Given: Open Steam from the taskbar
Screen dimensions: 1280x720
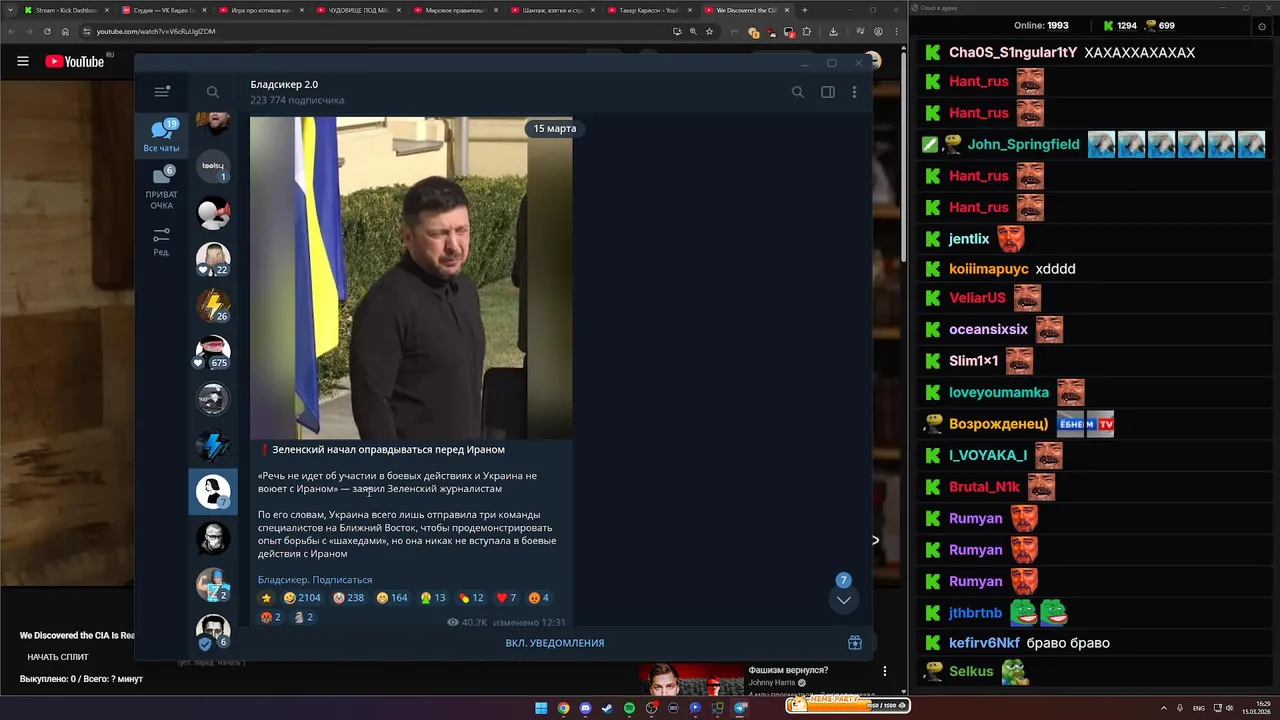Looking at the screenshot, I should point(607,708).
